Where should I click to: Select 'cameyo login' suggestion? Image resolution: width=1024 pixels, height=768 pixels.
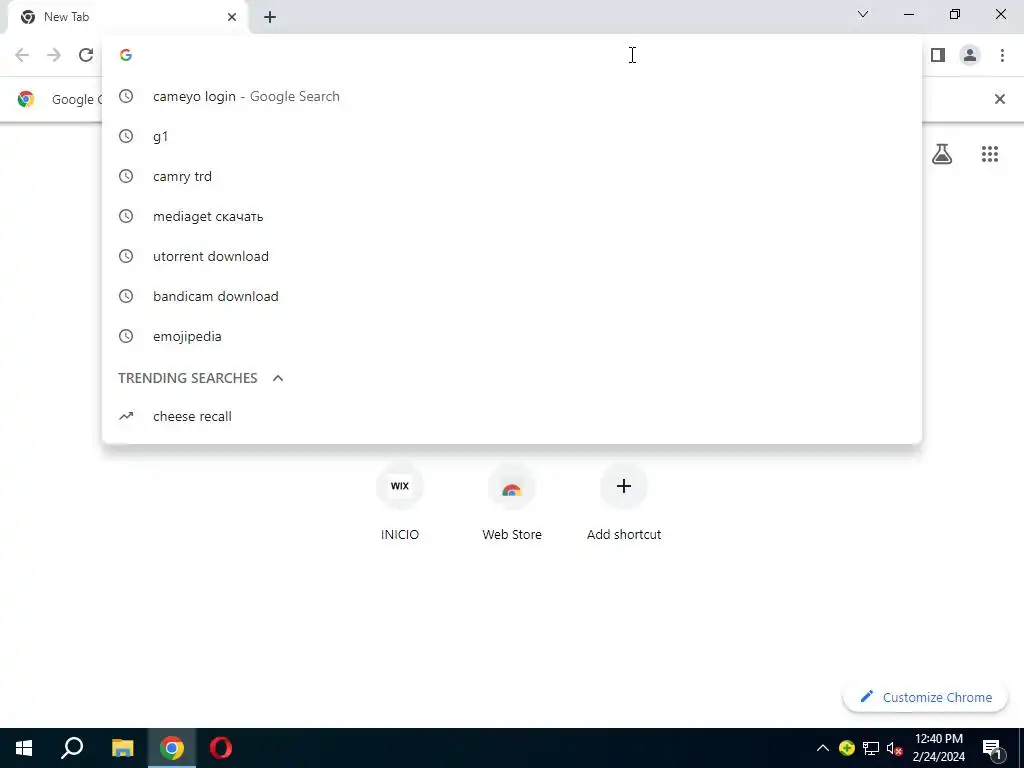pyautogui.click(x=512, y=96)
